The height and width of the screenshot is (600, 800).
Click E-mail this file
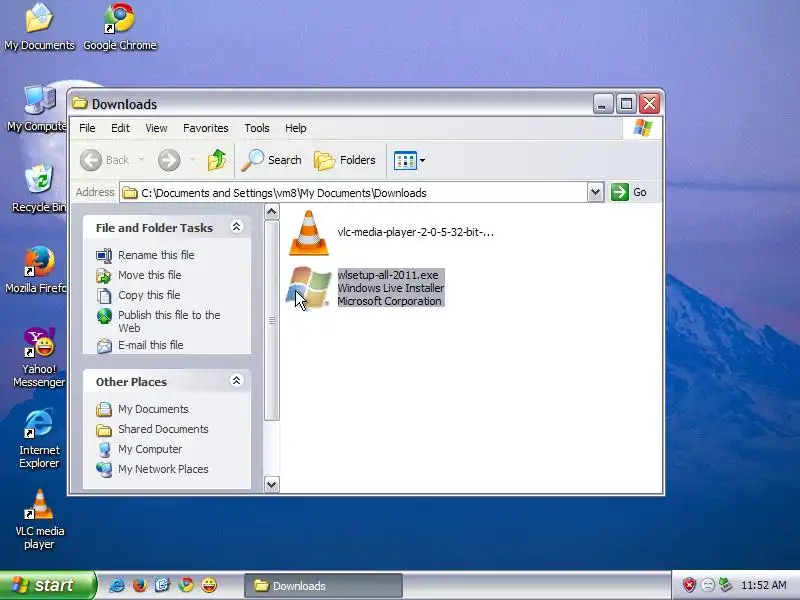tap(151, 345)
